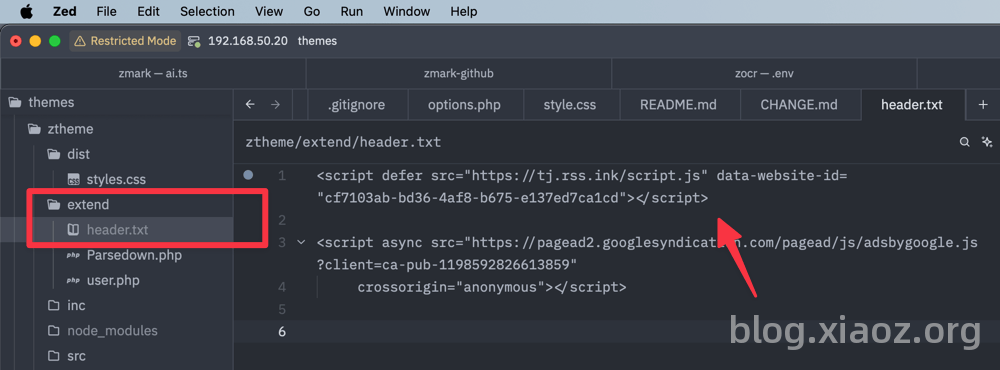The width and height of the screenshot is (1000, 370).
Task: Open the Zed application menu
Action: [64, 11]
